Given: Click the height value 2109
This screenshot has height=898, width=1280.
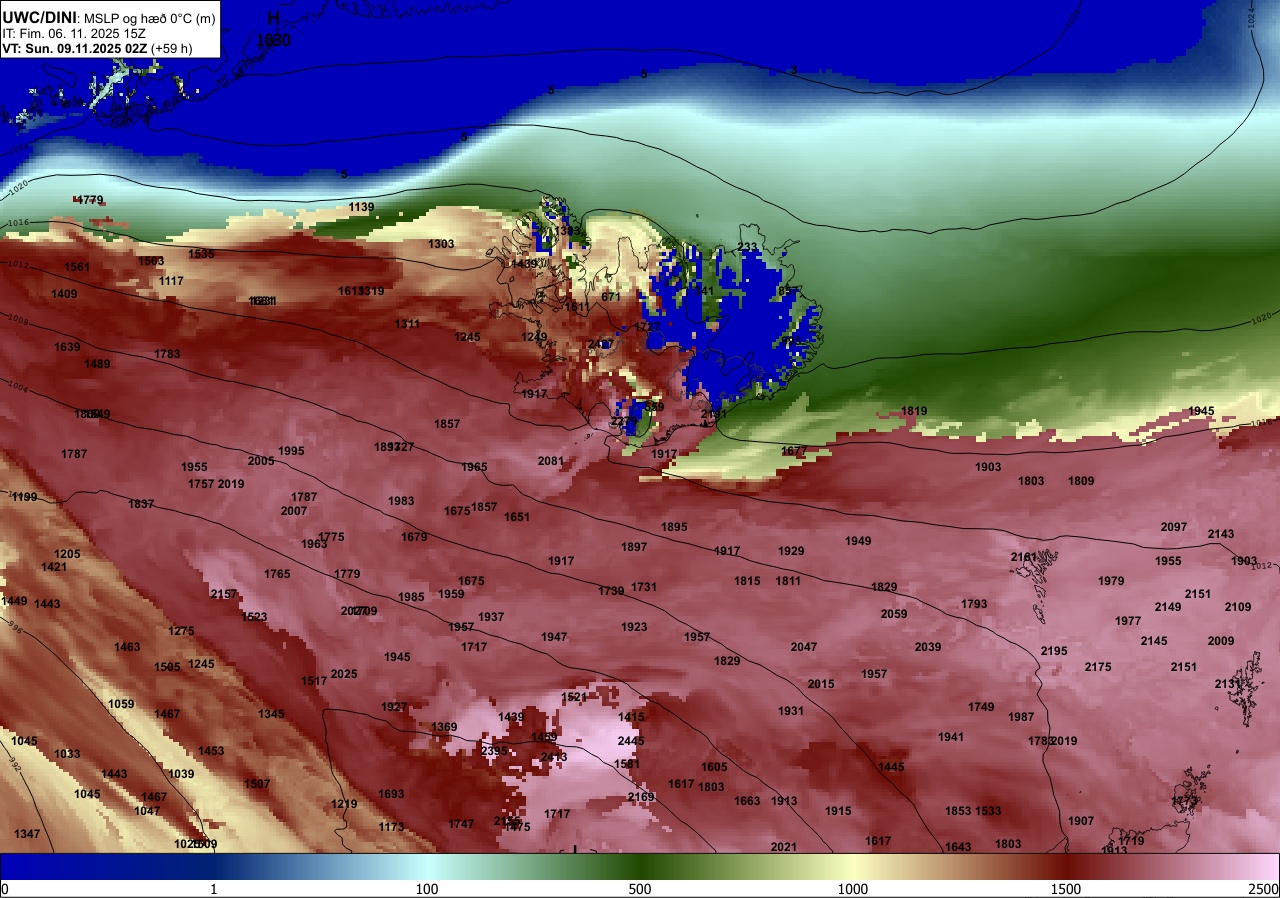Looking at the screenshot, I should tap(1238, 607).
